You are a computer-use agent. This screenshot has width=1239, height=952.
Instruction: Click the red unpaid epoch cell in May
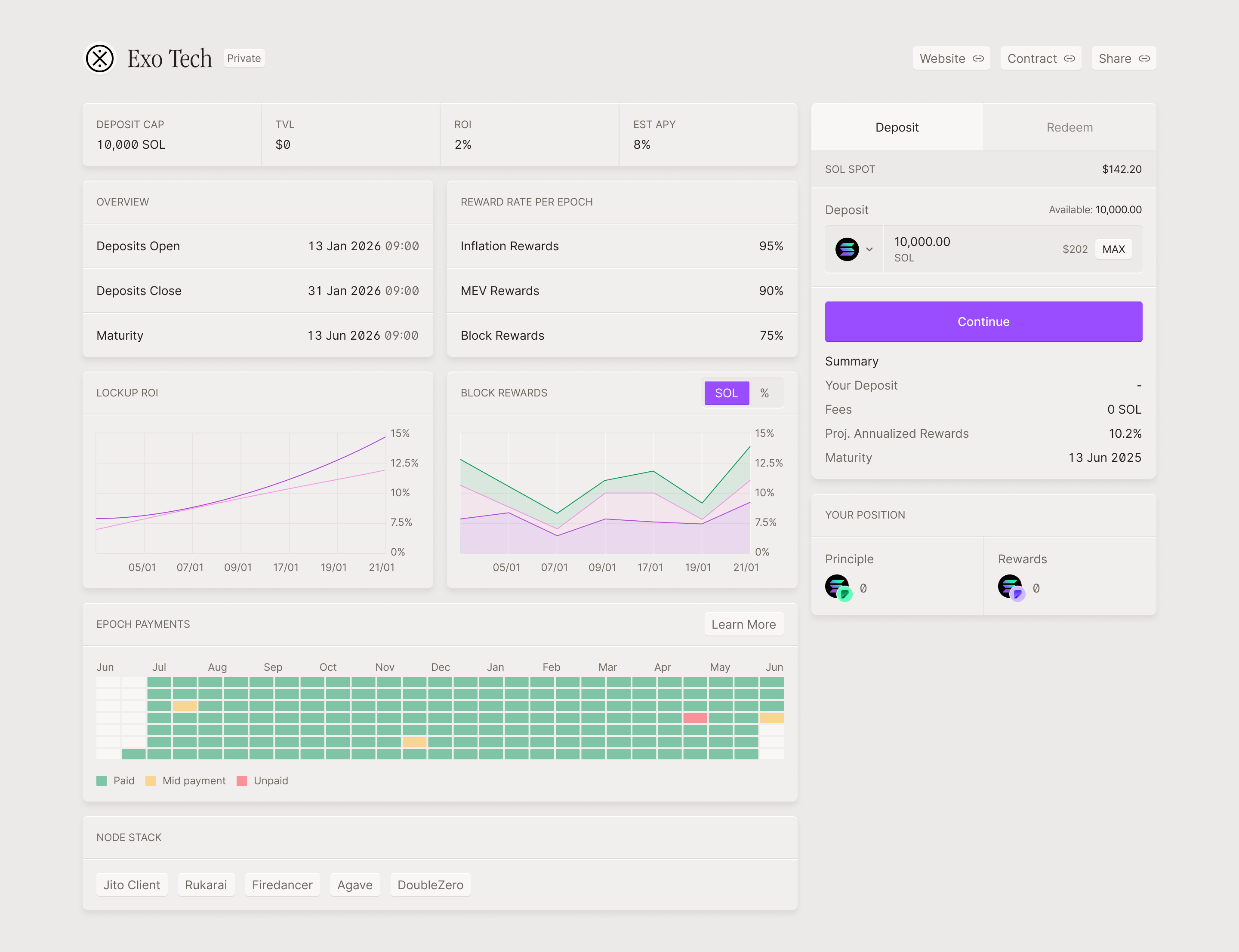coord(695,718)
